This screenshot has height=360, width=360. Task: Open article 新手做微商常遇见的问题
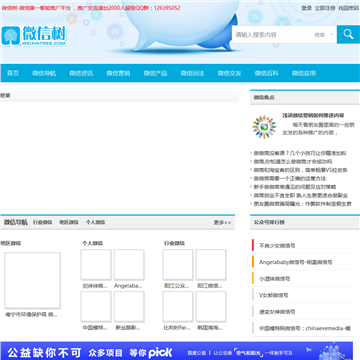[x=295, y=187]
